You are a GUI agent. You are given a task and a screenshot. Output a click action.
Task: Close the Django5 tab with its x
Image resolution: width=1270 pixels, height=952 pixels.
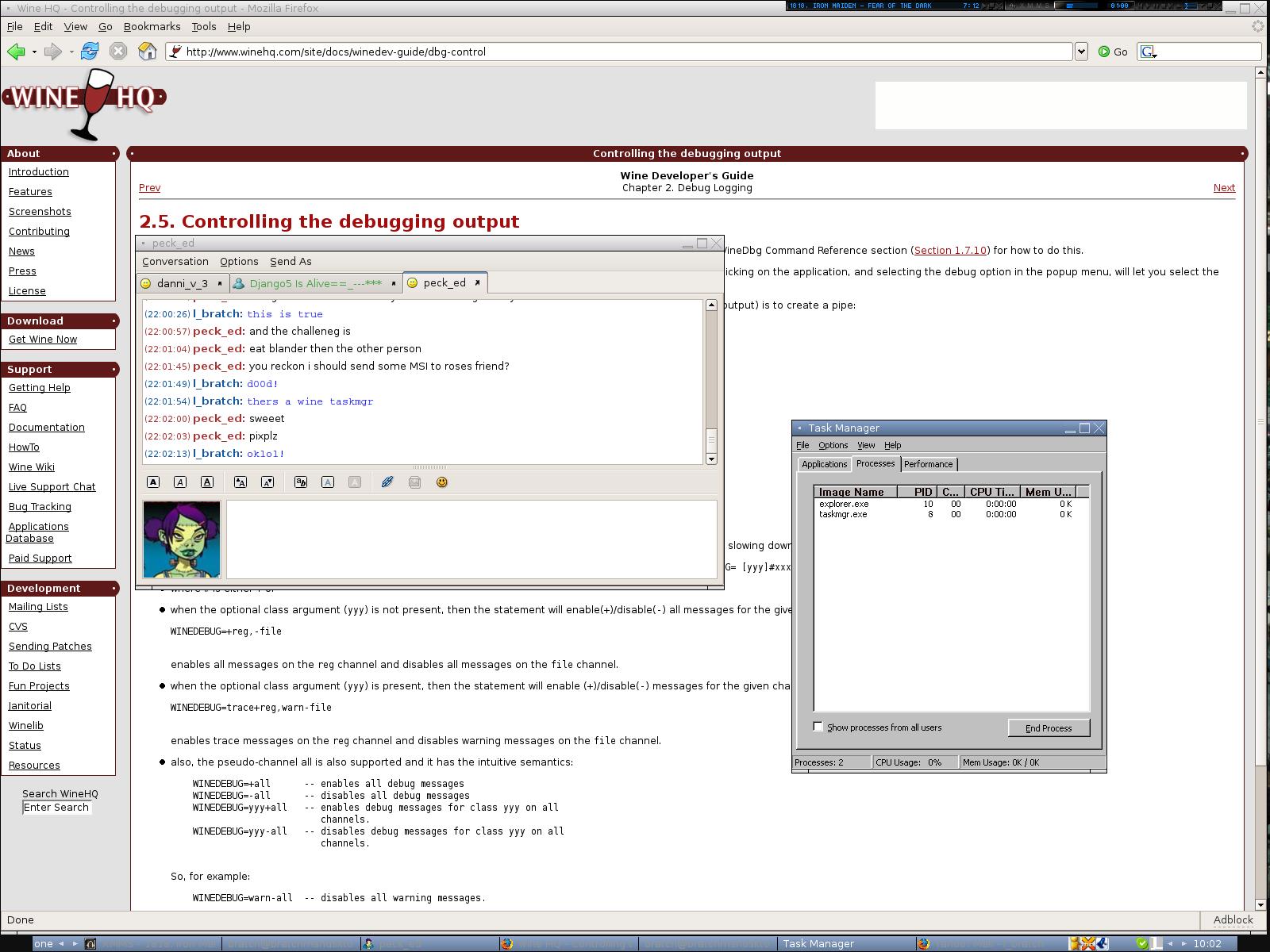(393, 283)
